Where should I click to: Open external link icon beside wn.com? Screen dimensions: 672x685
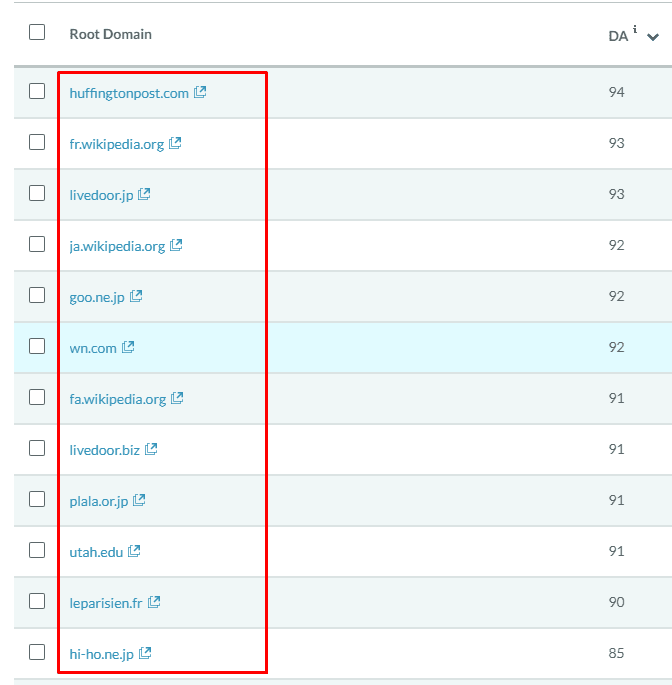pos(128,347)
